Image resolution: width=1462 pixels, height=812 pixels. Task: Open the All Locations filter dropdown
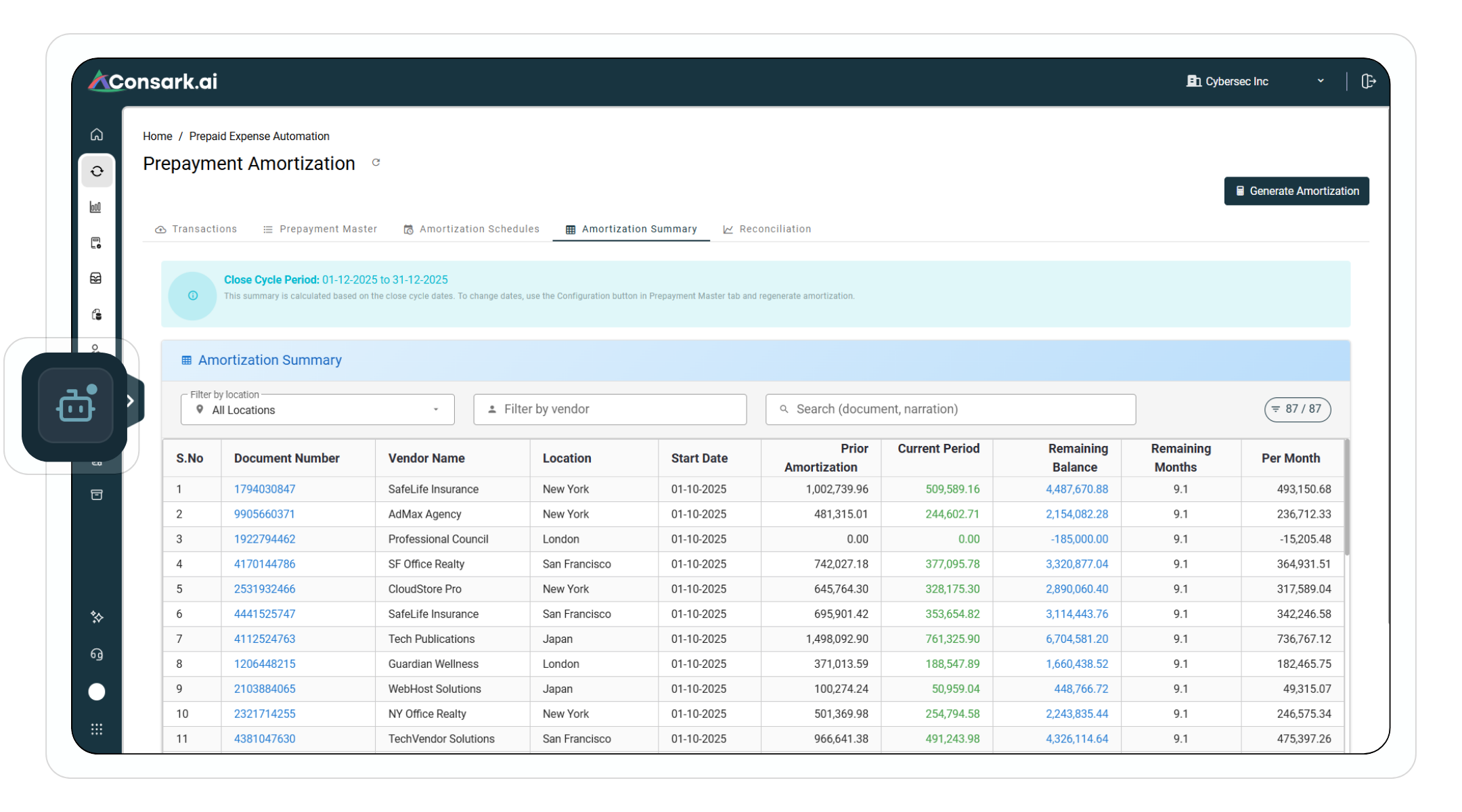[x=317, y=410]
